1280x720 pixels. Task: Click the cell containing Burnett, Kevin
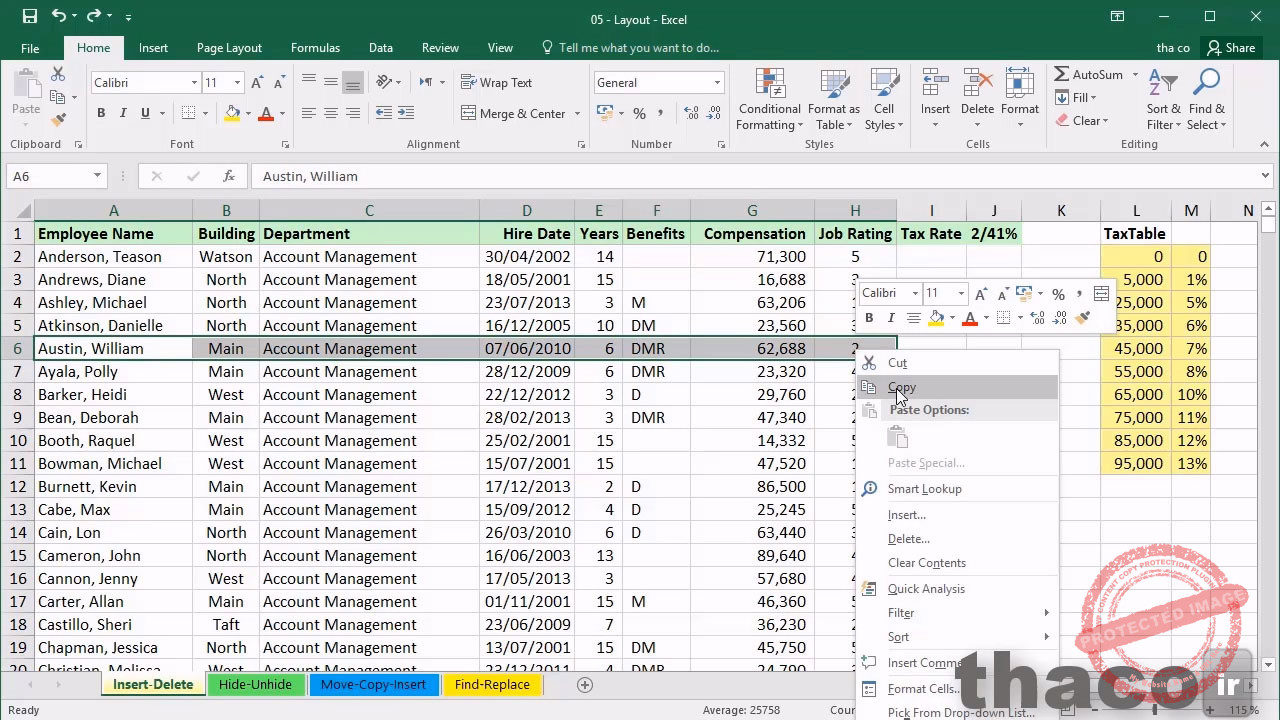click(113, 487)
